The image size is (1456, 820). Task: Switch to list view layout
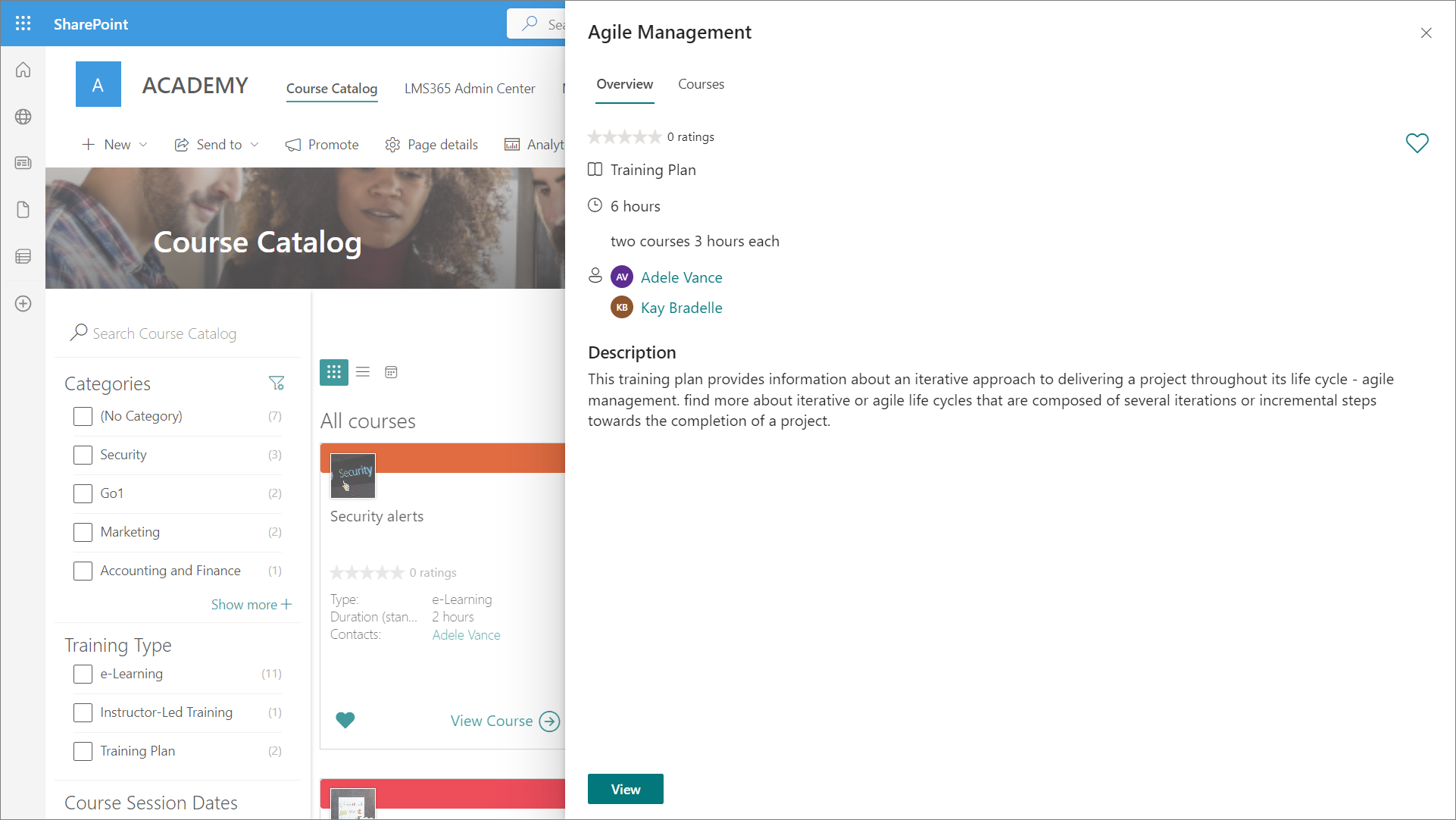[363, 372]
